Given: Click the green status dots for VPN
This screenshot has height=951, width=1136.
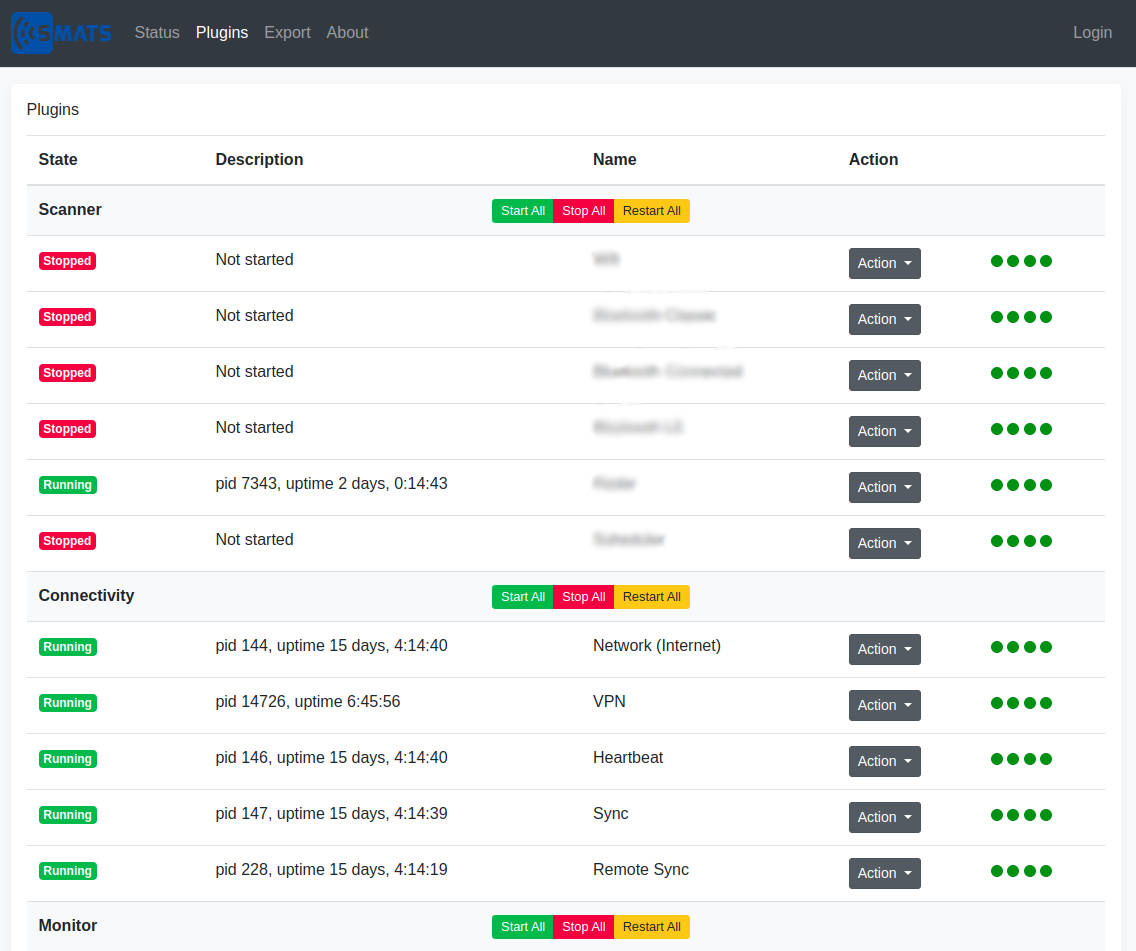Looking at the screenshot, I should point(1021,703).
